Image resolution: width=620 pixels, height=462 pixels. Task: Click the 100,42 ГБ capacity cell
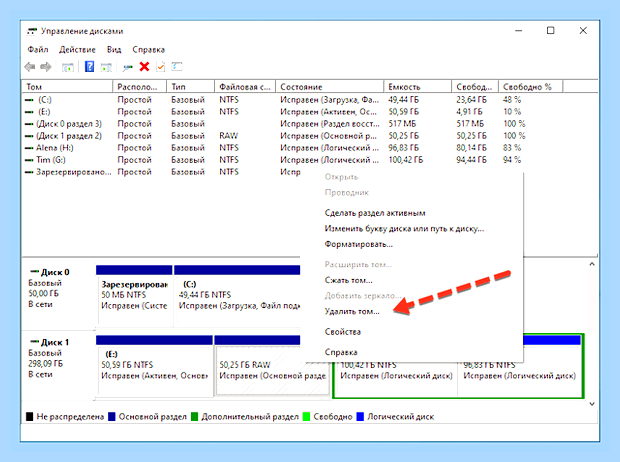pos(406,160)
